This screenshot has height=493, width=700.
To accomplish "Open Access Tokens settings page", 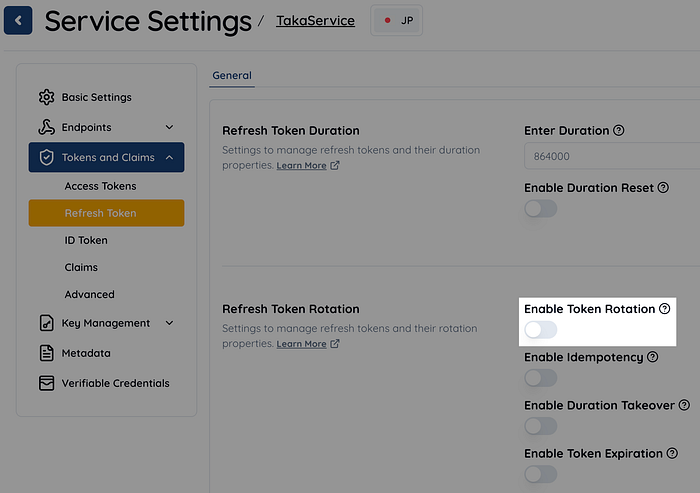I will coord(100,186).
